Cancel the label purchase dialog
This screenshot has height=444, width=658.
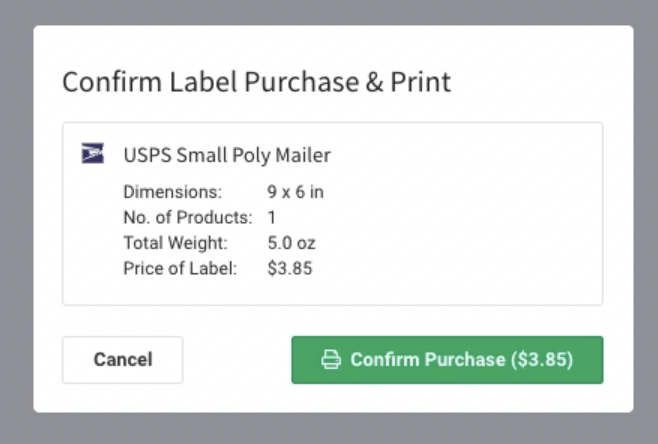[123, 360]
